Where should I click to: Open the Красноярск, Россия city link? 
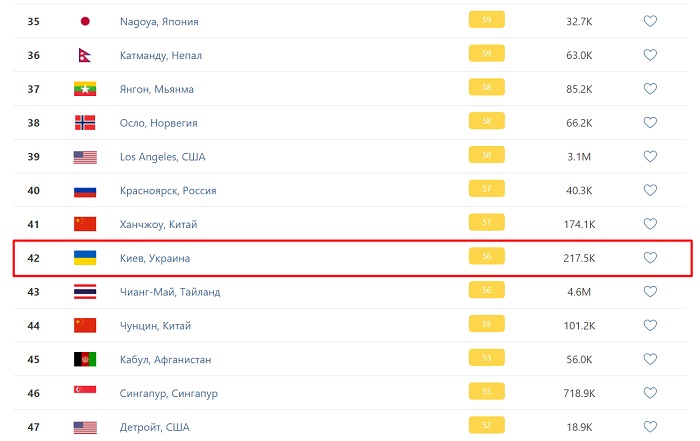[168, 190]
